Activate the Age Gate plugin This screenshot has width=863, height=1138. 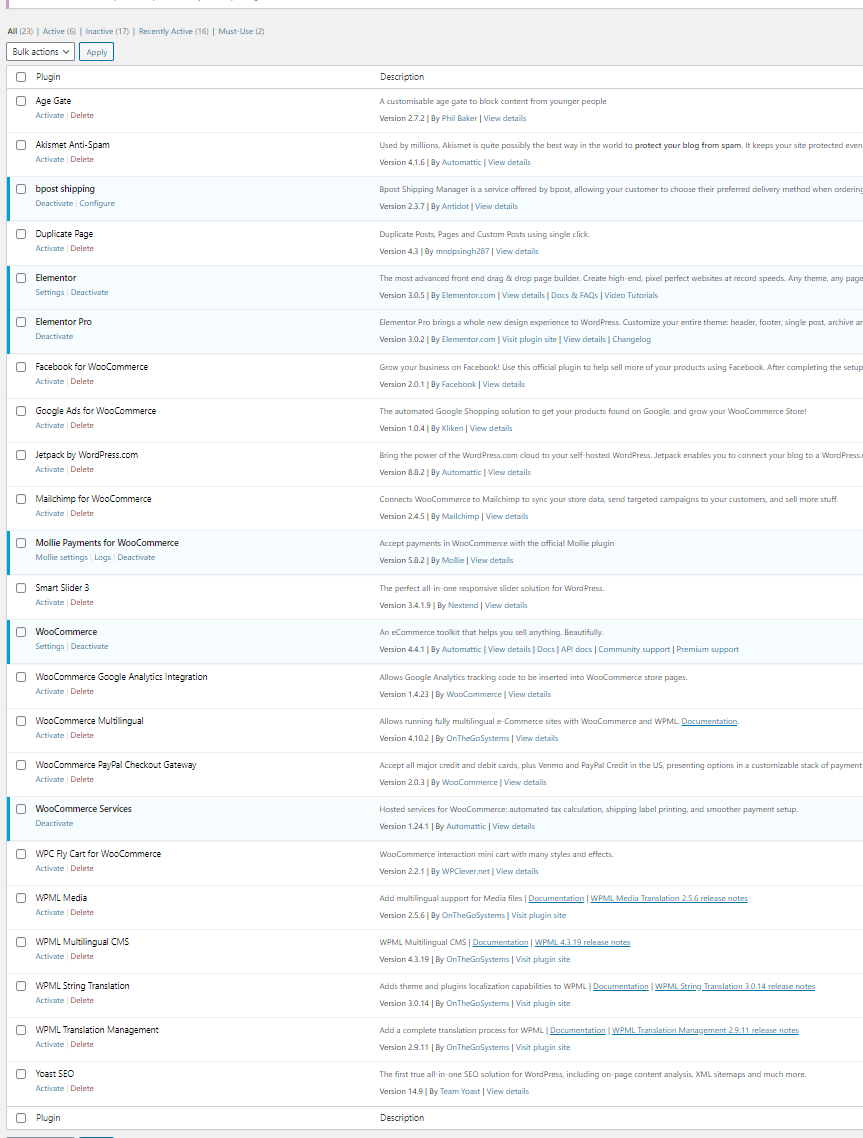(x=49, y=115)
